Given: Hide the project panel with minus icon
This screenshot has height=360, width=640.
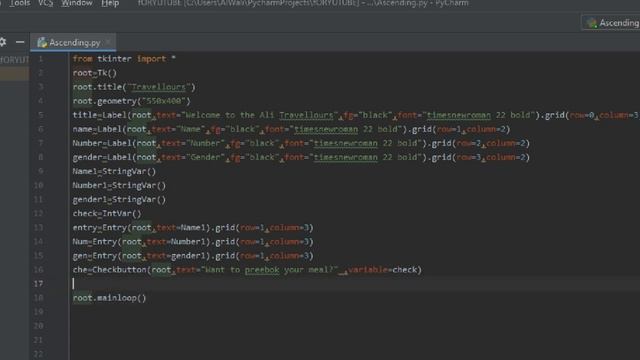Looking at the screenshot, I should pos(20,42).
